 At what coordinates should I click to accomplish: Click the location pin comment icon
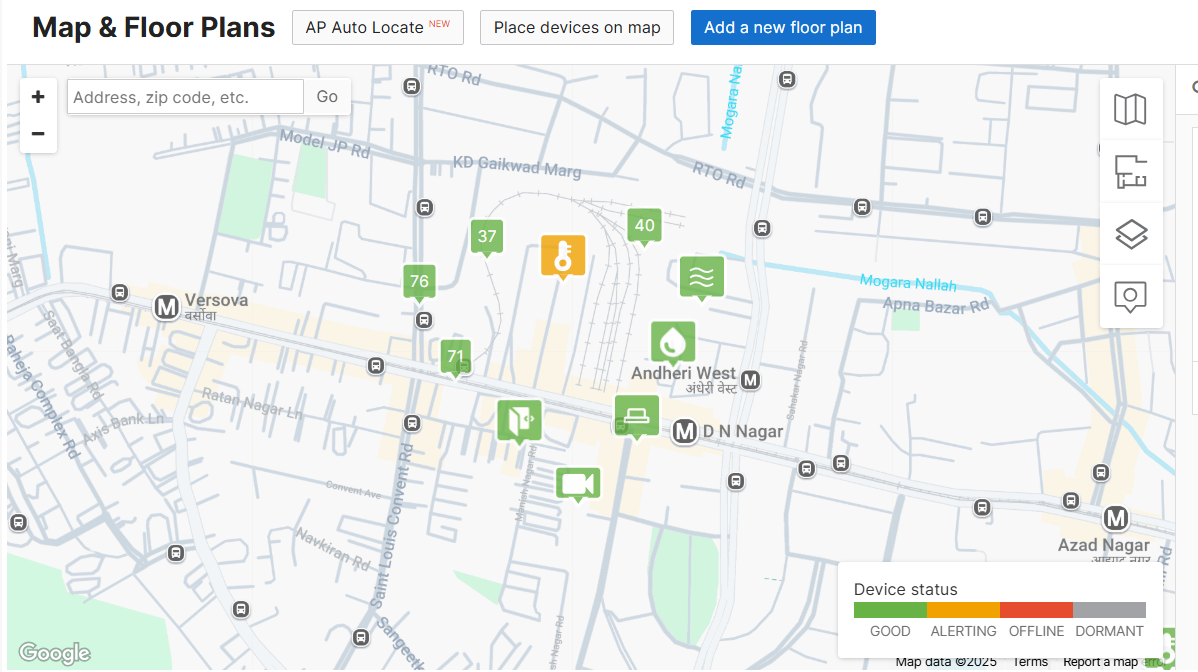click(1130, 297)
